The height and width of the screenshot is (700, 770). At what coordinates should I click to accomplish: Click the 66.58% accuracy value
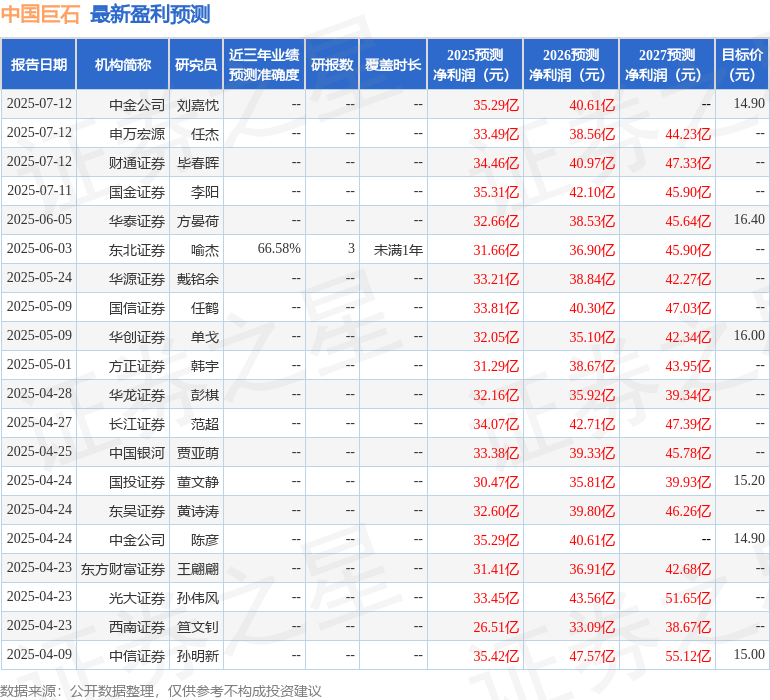[279, 249]
